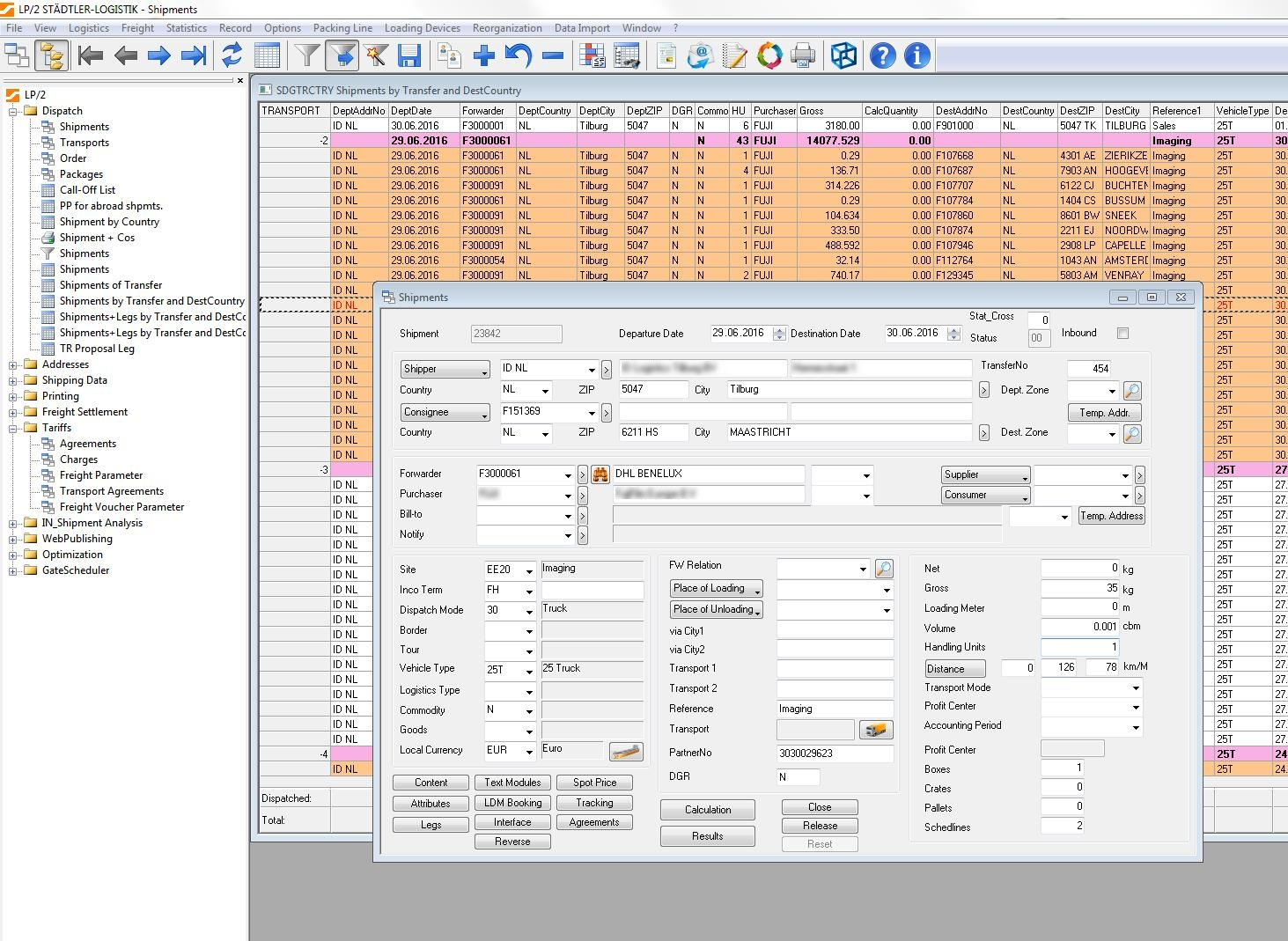
Task: Toggle the Inbound checkbox
Action: [x=1122, y=334]
